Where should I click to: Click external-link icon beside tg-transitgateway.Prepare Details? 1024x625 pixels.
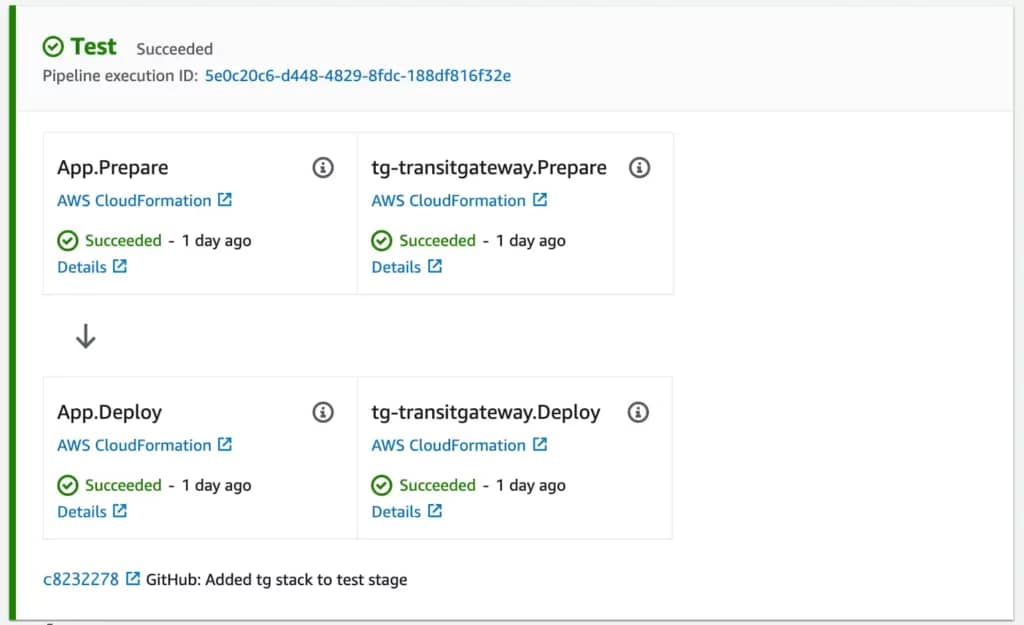tap(435, 266)
